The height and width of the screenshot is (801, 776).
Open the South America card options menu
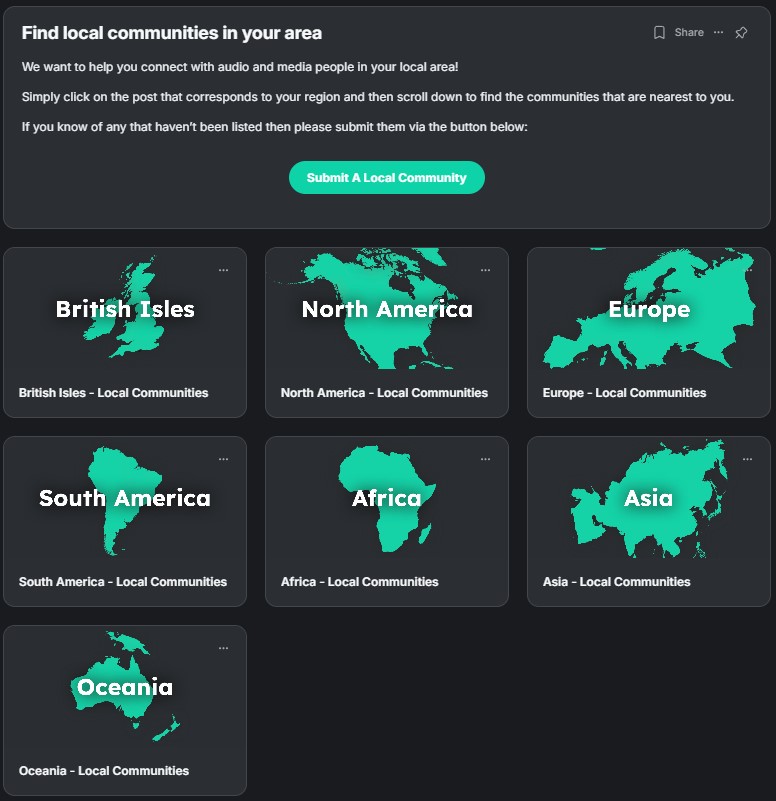pyautogui.click(x=223, y=459)
